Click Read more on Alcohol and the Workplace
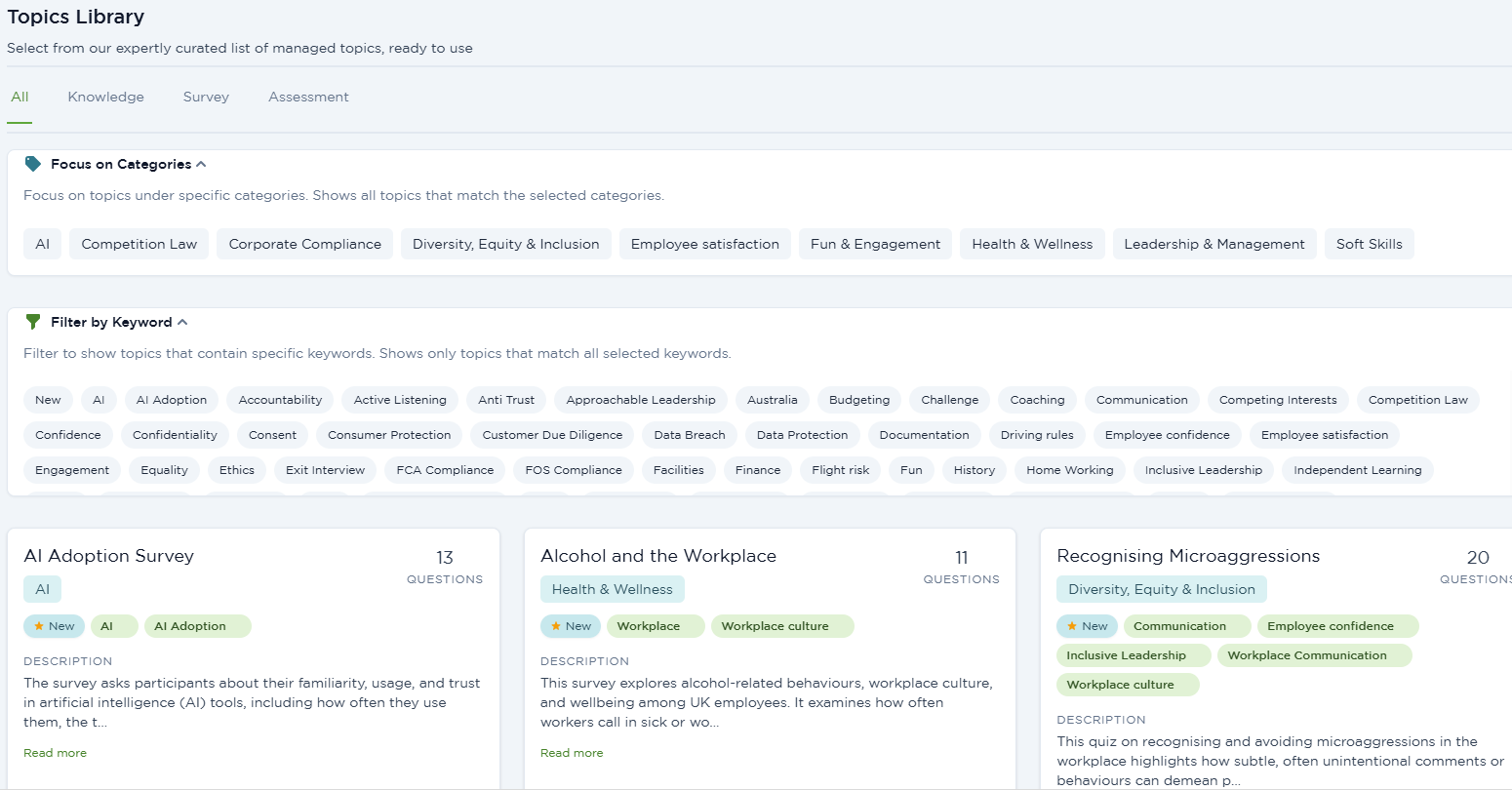Screen dimensions: 1512x790 click(x=572, y=753)
